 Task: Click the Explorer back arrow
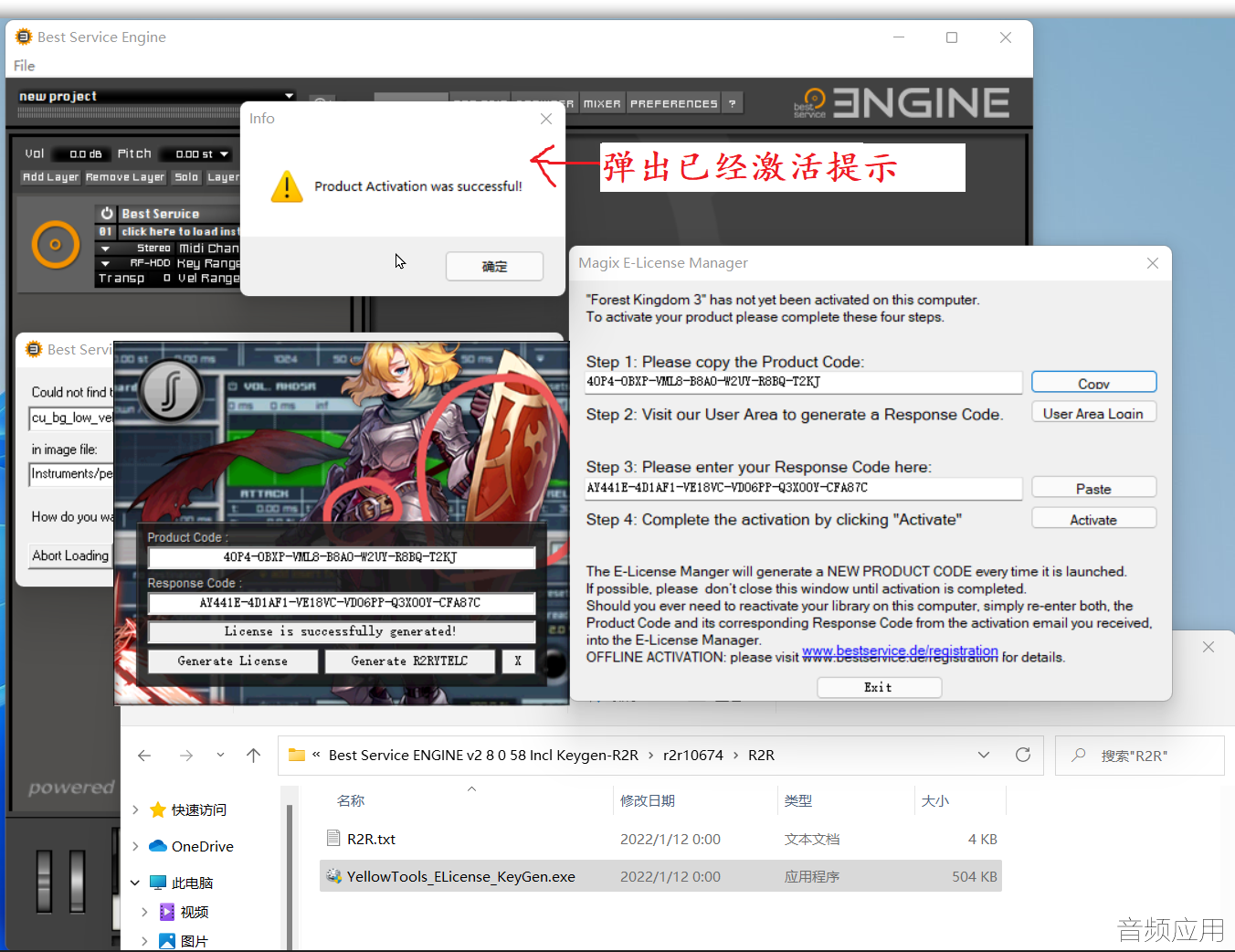[x=144, y=756]
